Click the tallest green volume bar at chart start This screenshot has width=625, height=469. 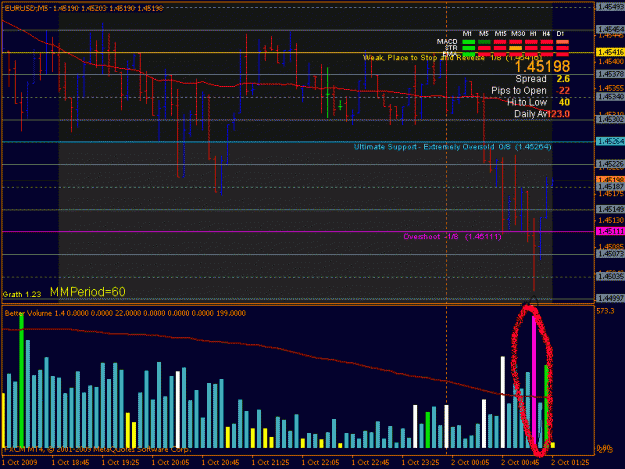click(22, 381)
